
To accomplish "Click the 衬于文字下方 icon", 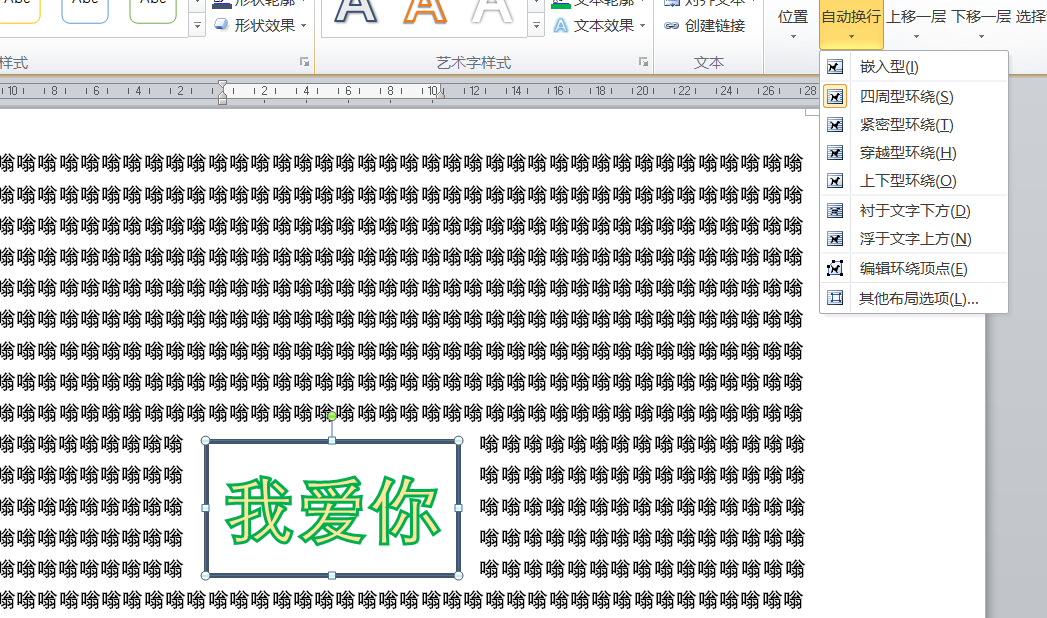I will click(x=835, y=211).
